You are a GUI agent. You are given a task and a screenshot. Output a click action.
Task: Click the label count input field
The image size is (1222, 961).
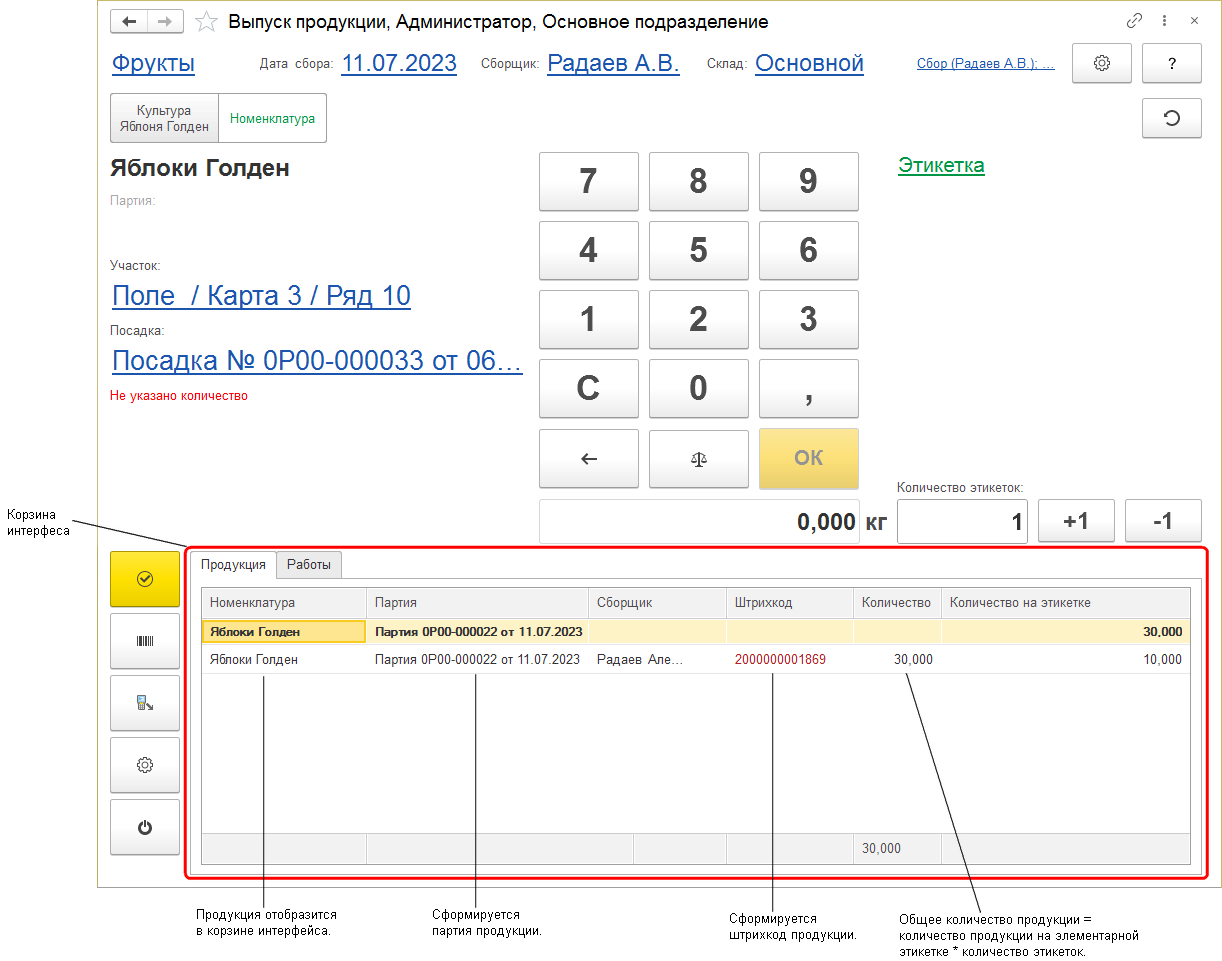(962, 521)
